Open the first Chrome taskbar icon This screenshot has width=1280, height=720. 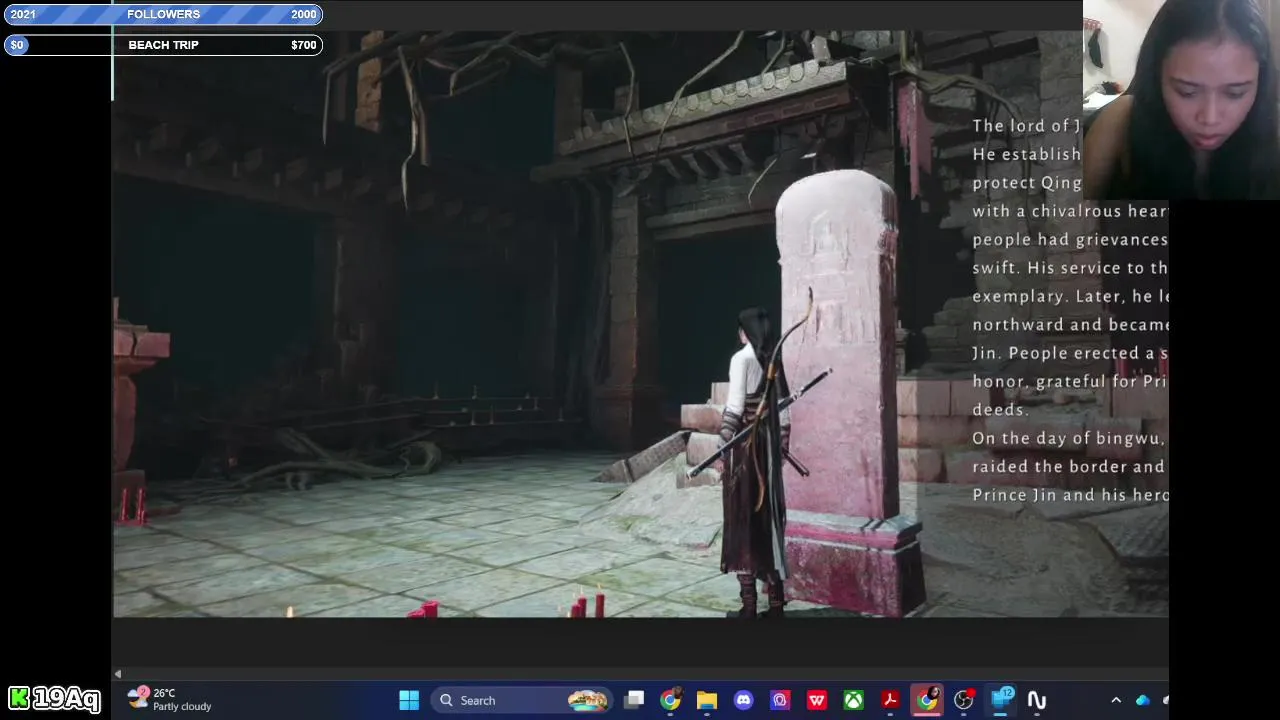671,700
